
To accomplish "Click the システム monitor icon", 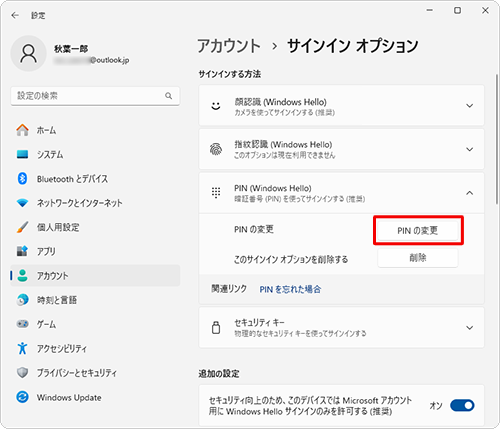I will (x=22, y=154).
